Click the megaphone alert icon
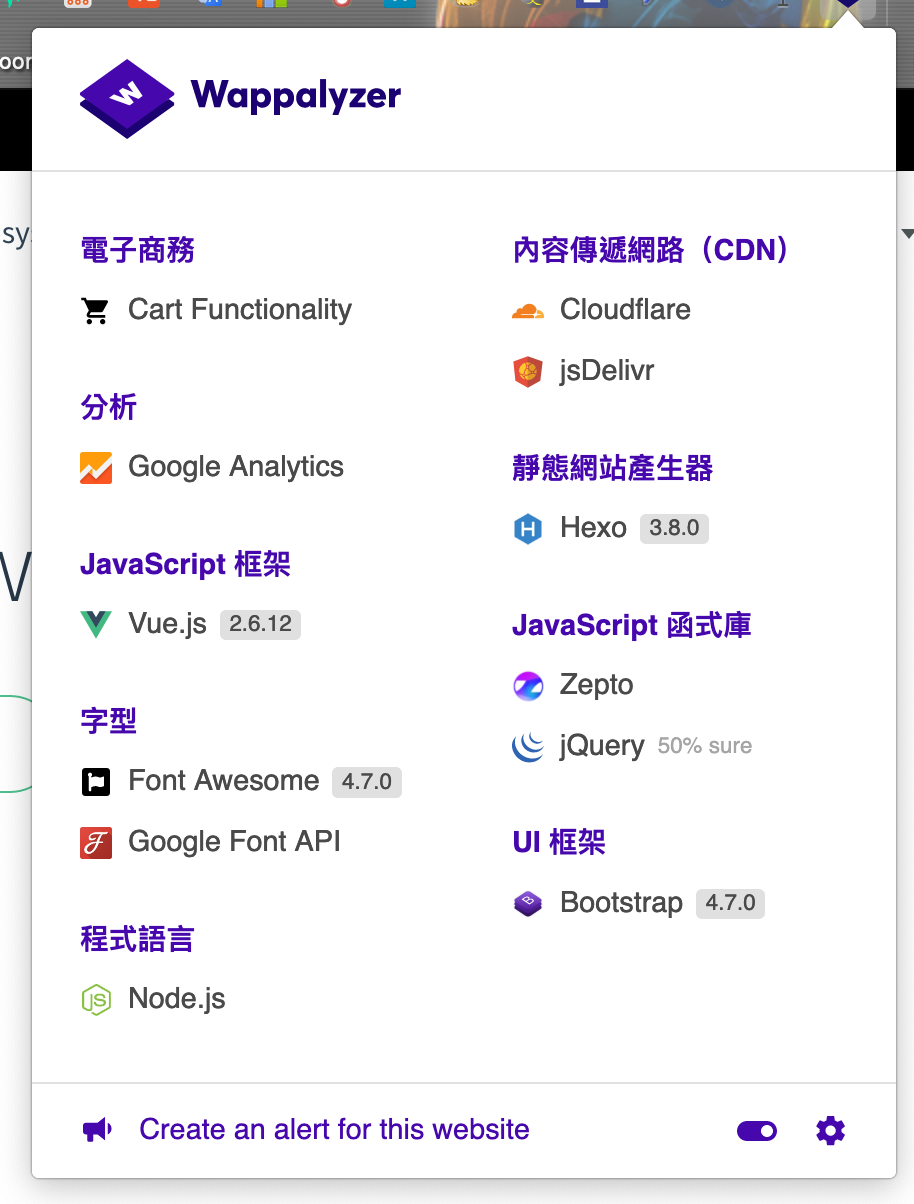This screenshot has height=1204, width=914. 97,1131
